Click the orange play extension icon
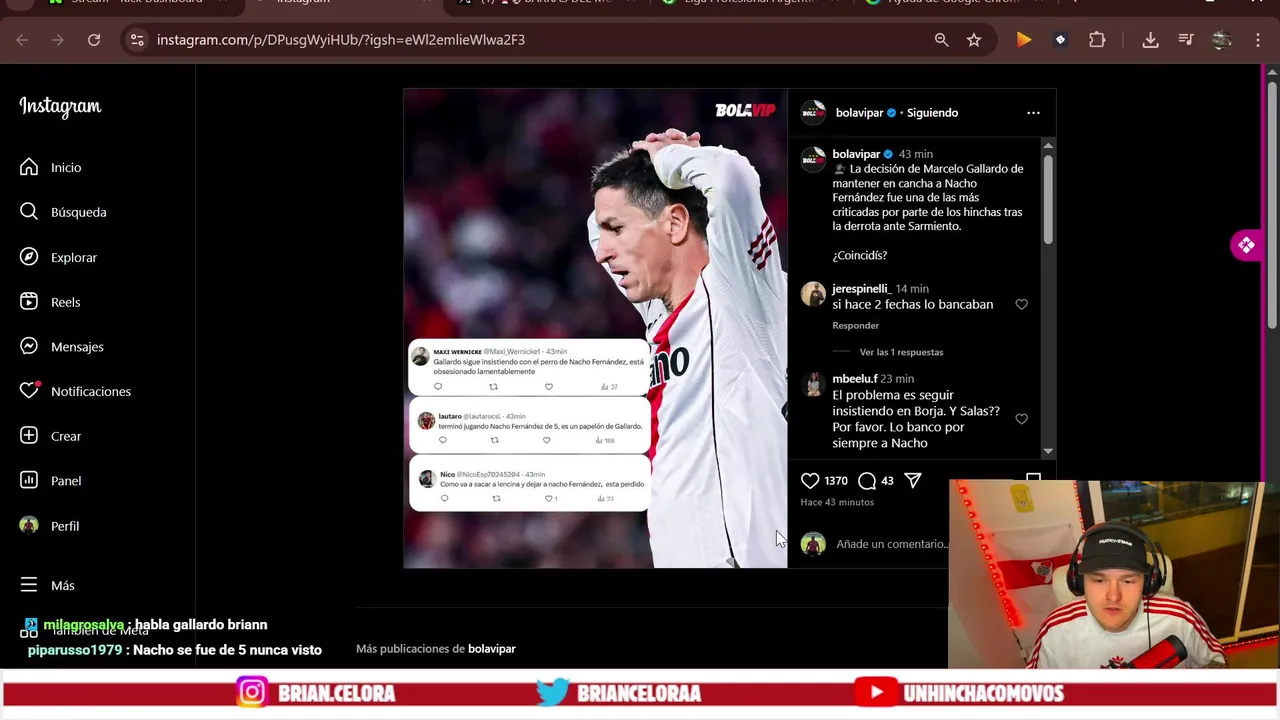 pyautogui.click(x=1024, y=40)
